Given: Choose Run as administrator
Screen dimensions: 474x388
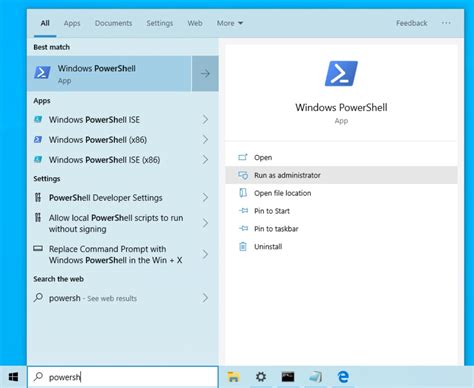Looking at the screenshot, I should point(341,175).
